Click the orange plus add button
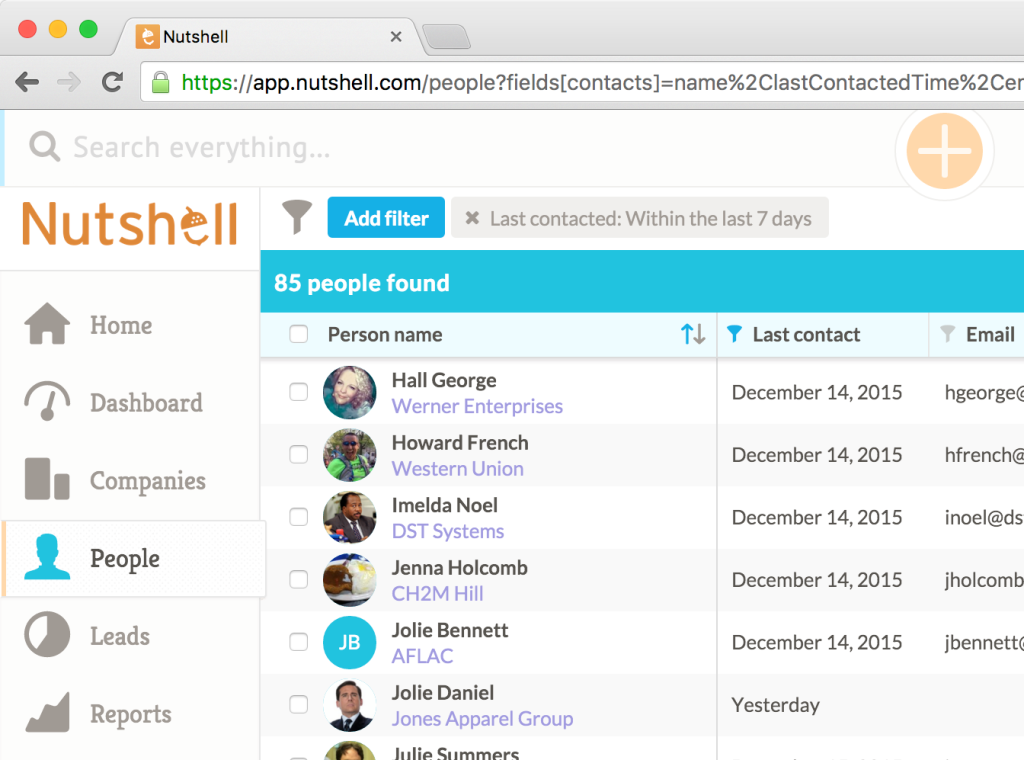This screenshot has height=760, width=1024. click(x=944, y=151)
